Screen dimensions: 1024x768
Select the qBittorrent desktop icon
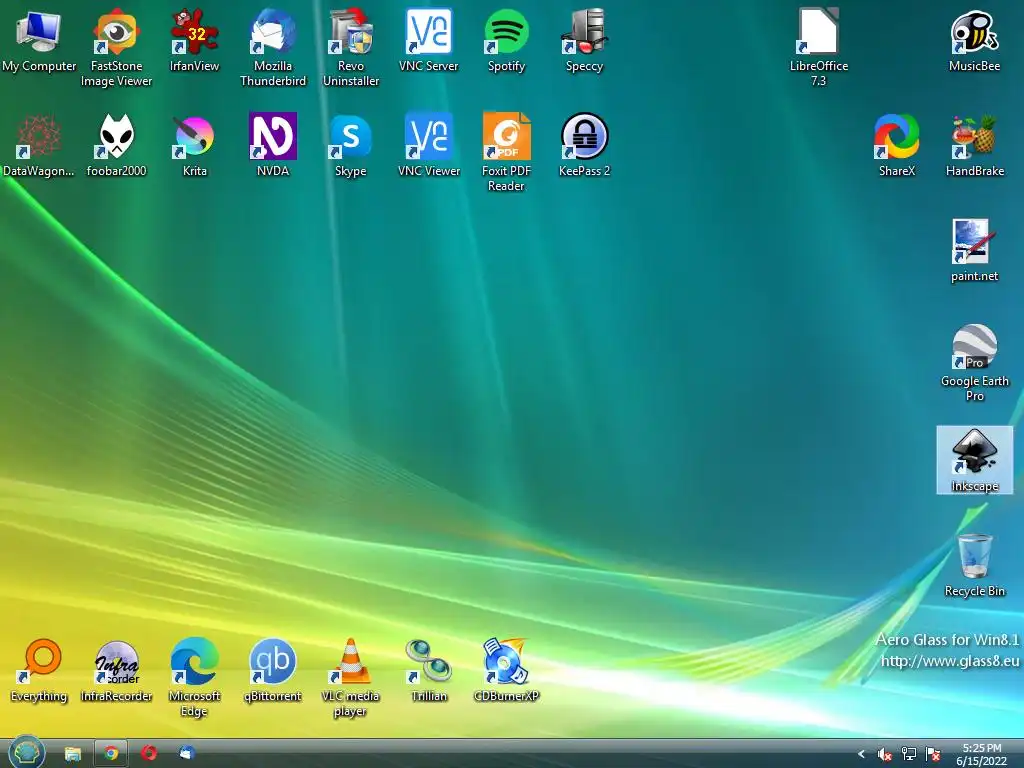(x=272, y=671)
